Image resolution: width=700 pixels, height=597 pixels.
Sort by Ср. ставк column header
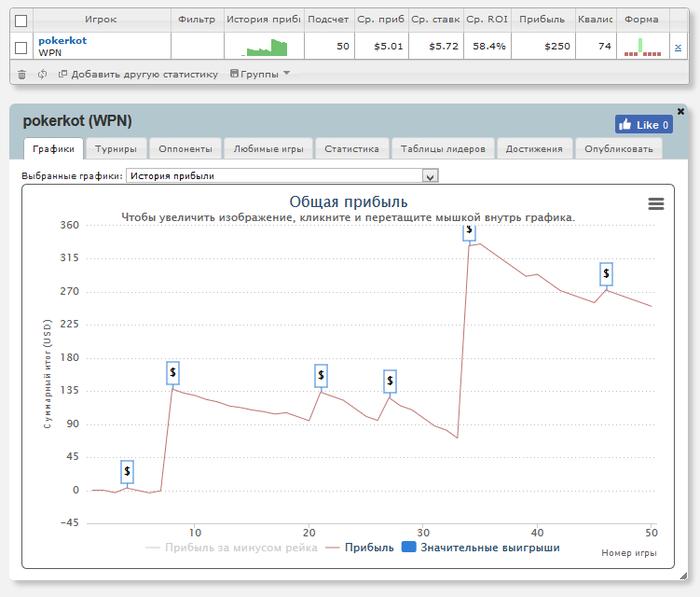tap(435, 20)
